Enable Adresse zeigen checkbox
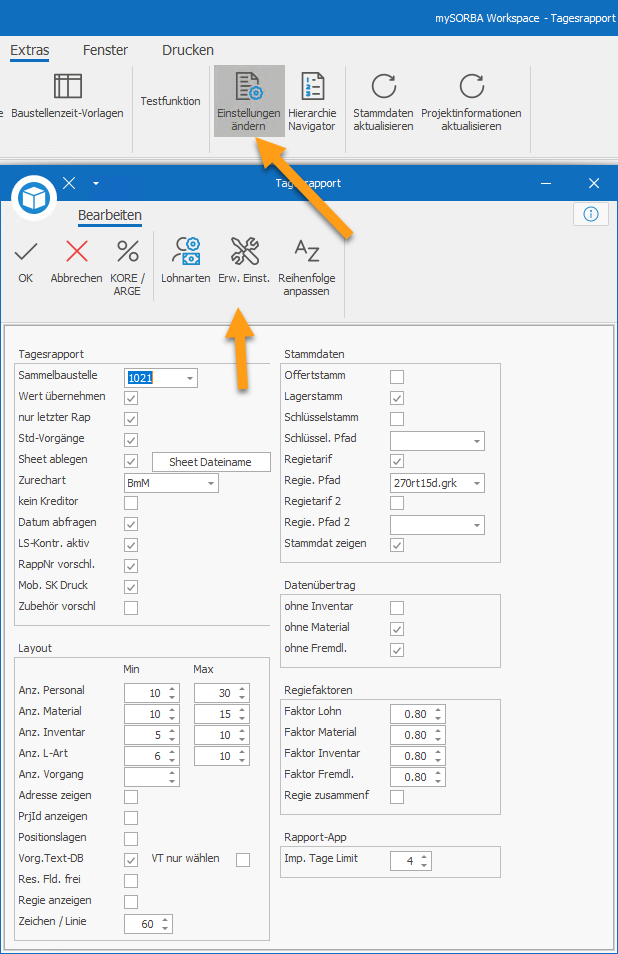 coord(131,796)
